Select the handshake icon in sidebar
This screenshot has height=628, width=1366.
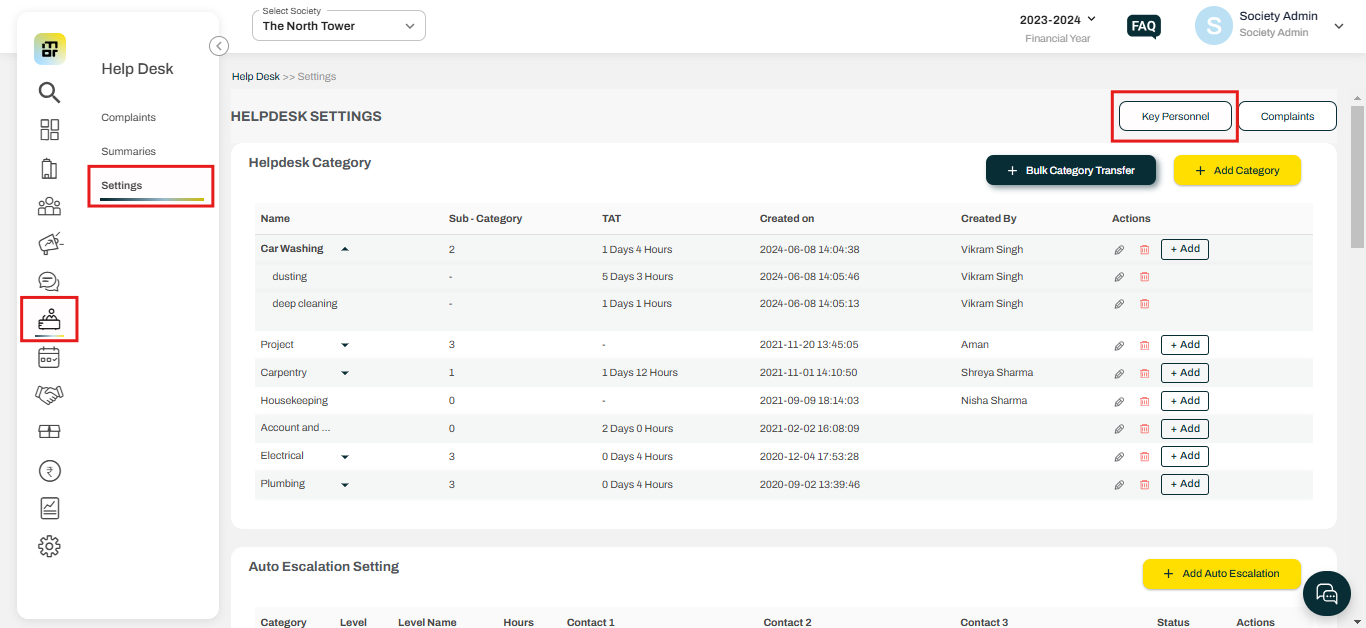pyautogui.click(x=49, y=394)
